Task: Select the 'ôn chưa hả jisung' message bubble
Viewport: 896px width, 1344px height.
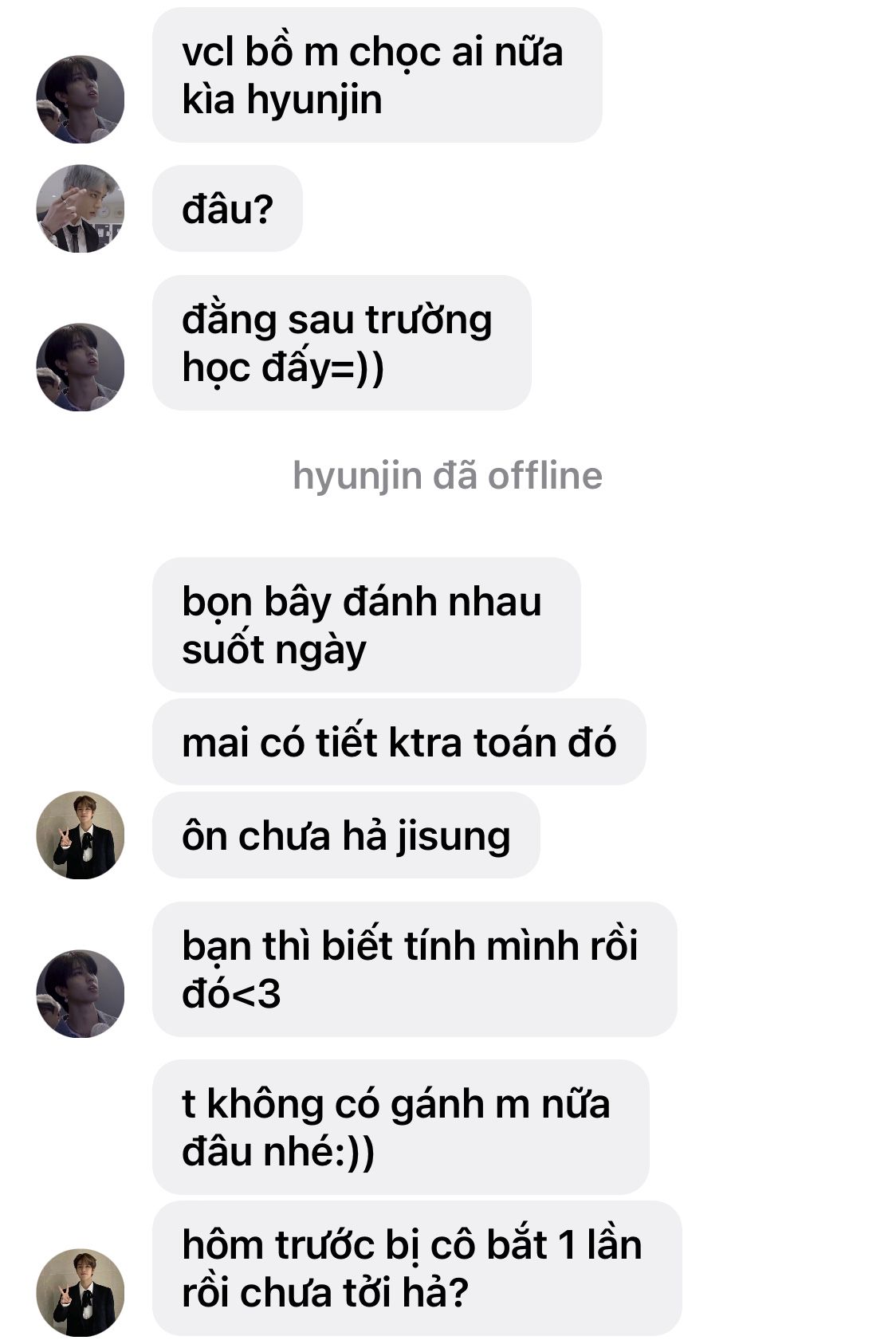Action: click(346, 835)
